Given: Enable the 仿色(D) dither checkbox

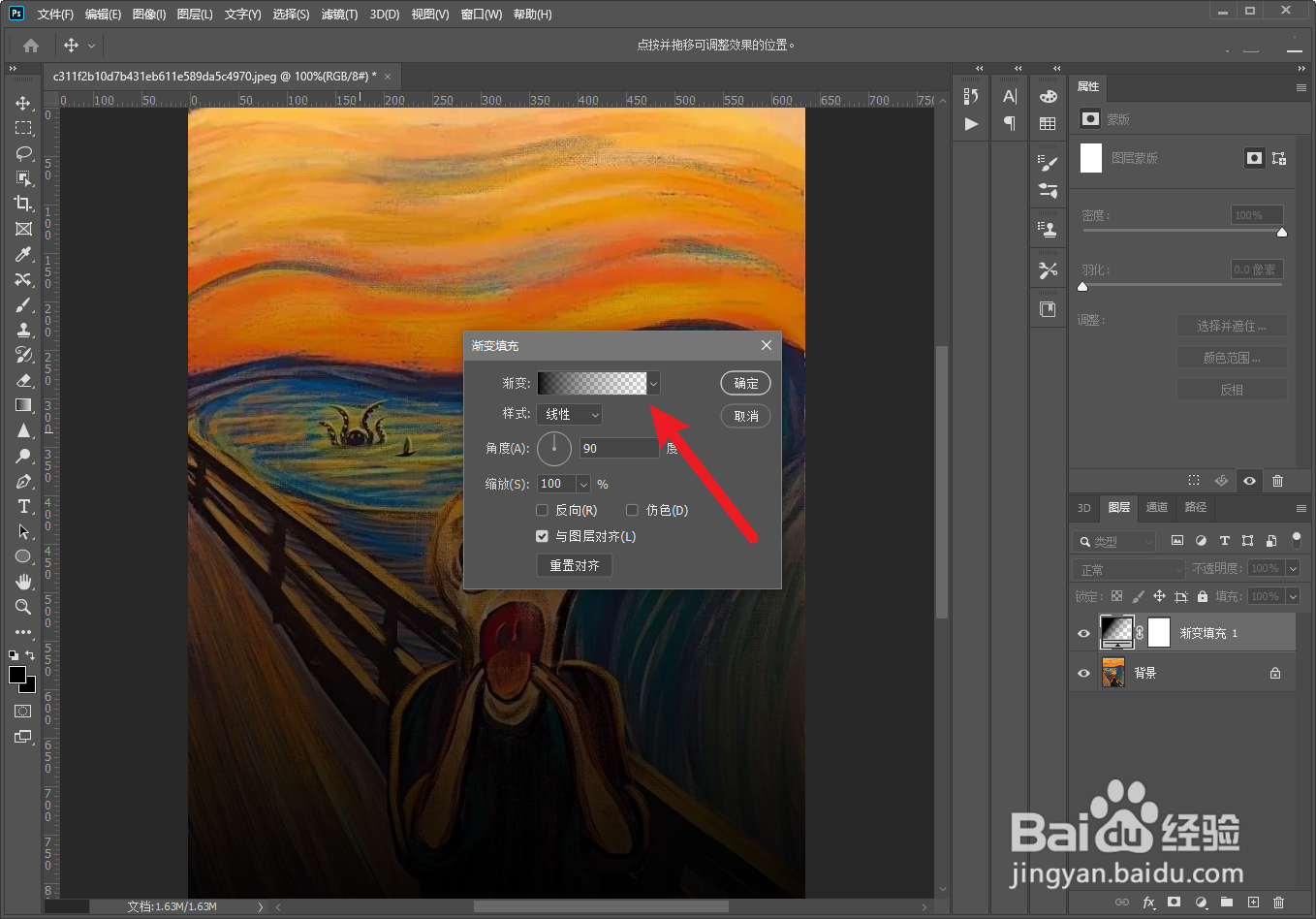Looking at the screenshot, I should tap(632, 510).
